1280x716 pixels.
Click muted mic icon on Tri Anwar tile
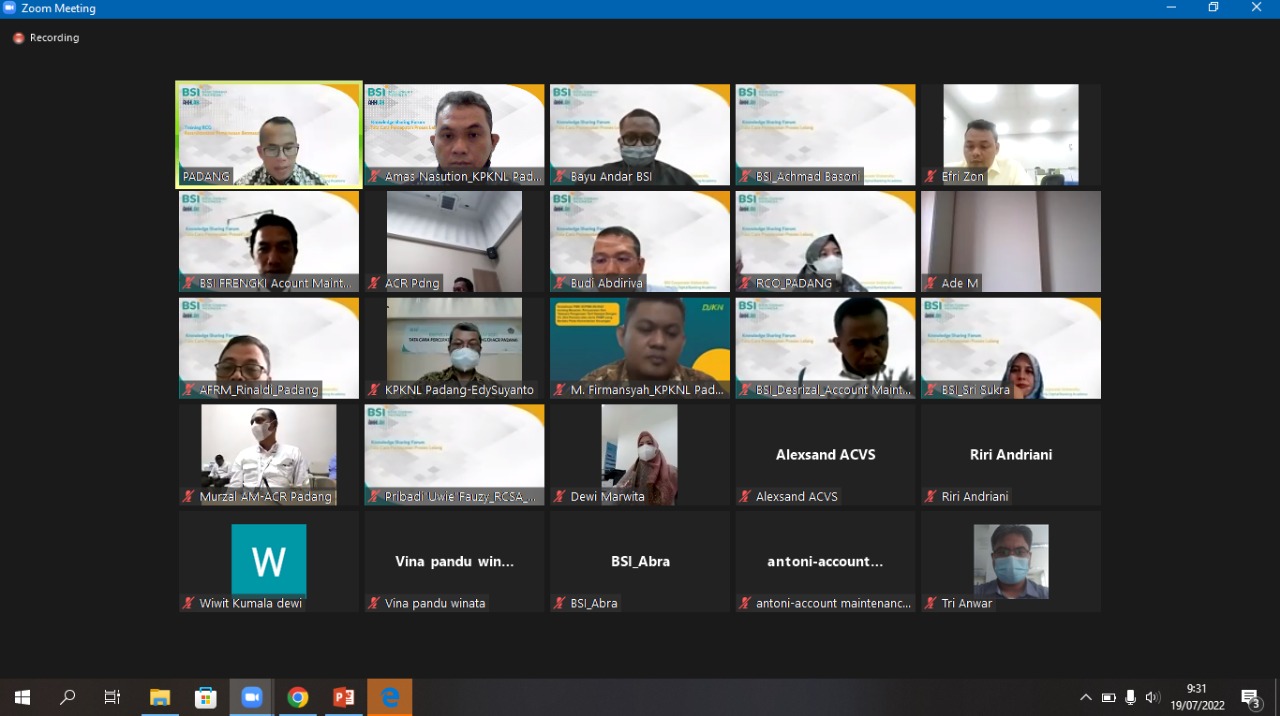(931, 604)
